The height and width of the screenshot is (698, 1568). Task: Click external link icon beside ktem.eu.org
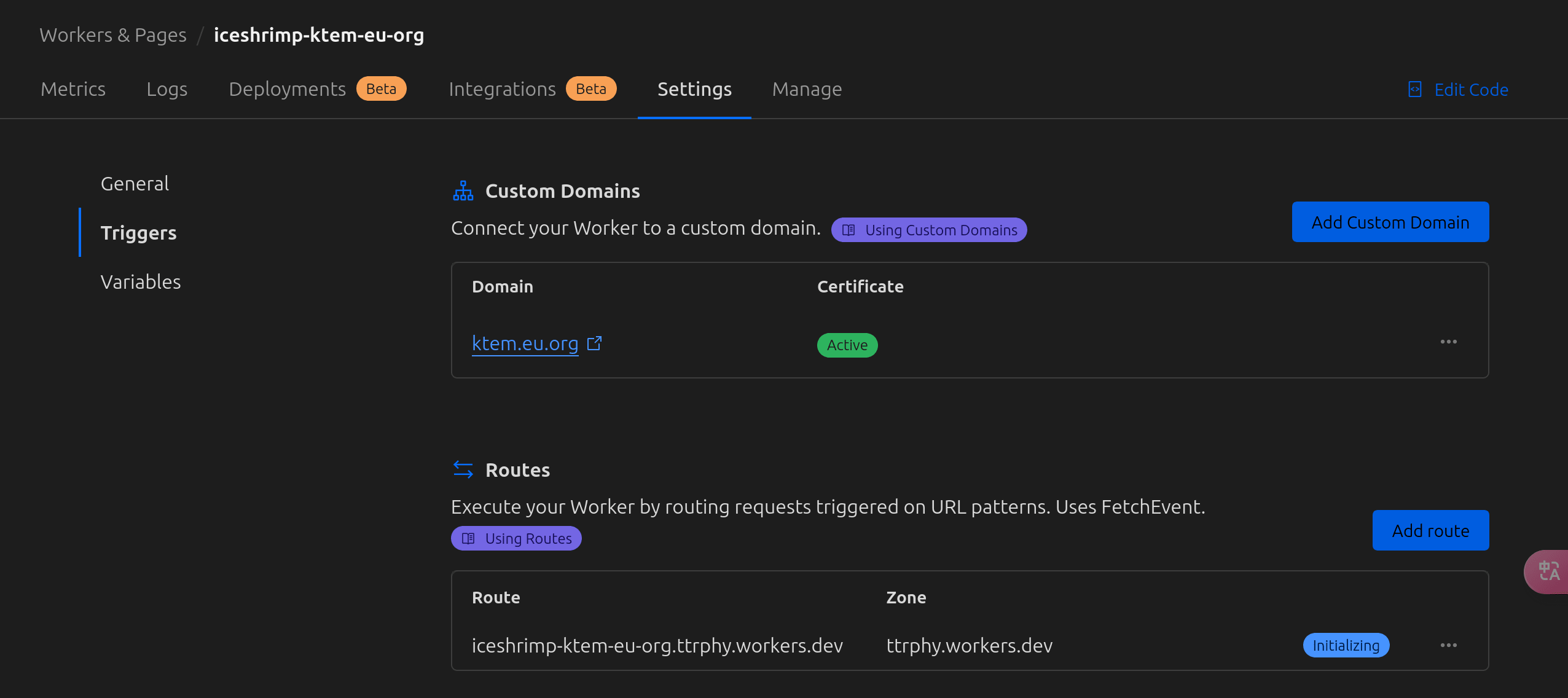[x=594, y=343]
